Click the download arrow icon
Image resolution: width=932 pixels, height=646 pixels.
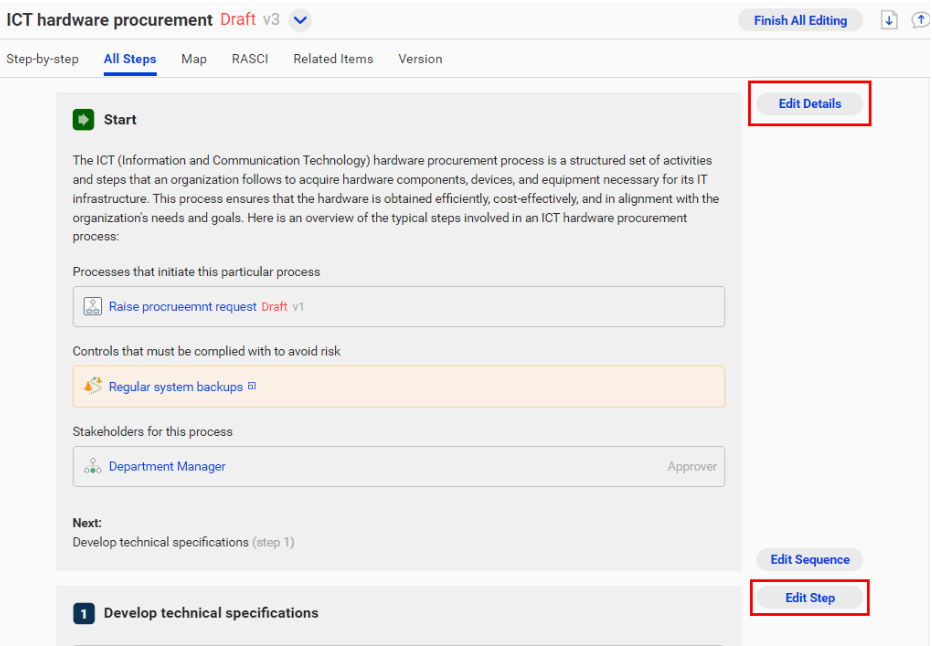point(889,20)
